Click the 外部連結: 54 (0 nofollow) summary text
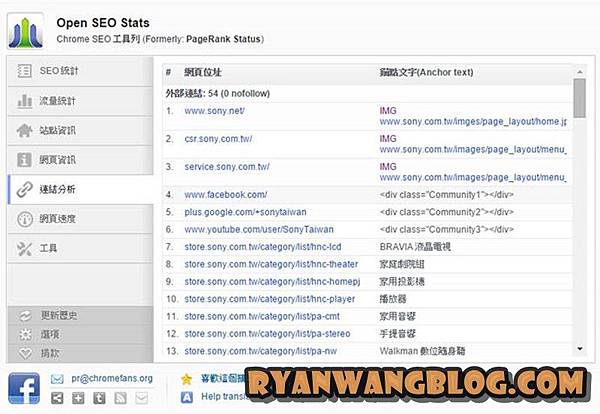Viewport: 600px width, 414px height. (x=218, y=93)
